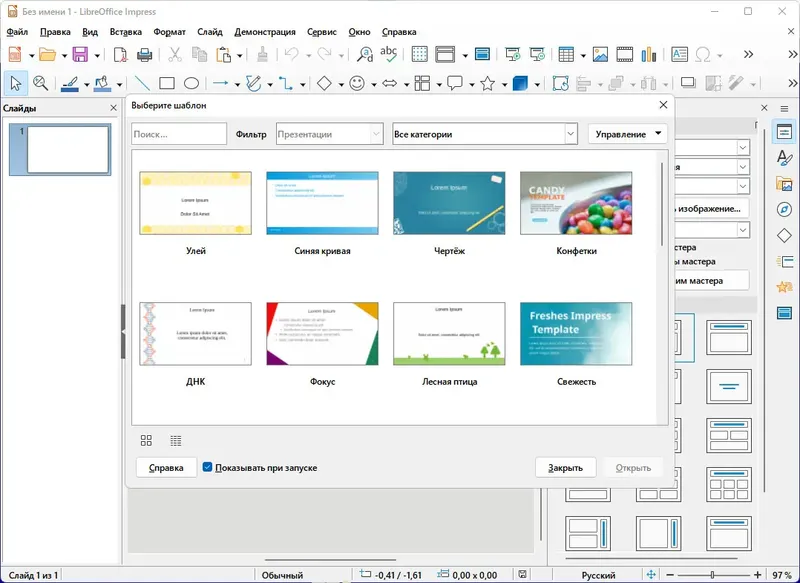This screenshot has width=800, height=583.
Task: Select the Ellipse tool in the drawing toolbar
Action: coord(191,83)
